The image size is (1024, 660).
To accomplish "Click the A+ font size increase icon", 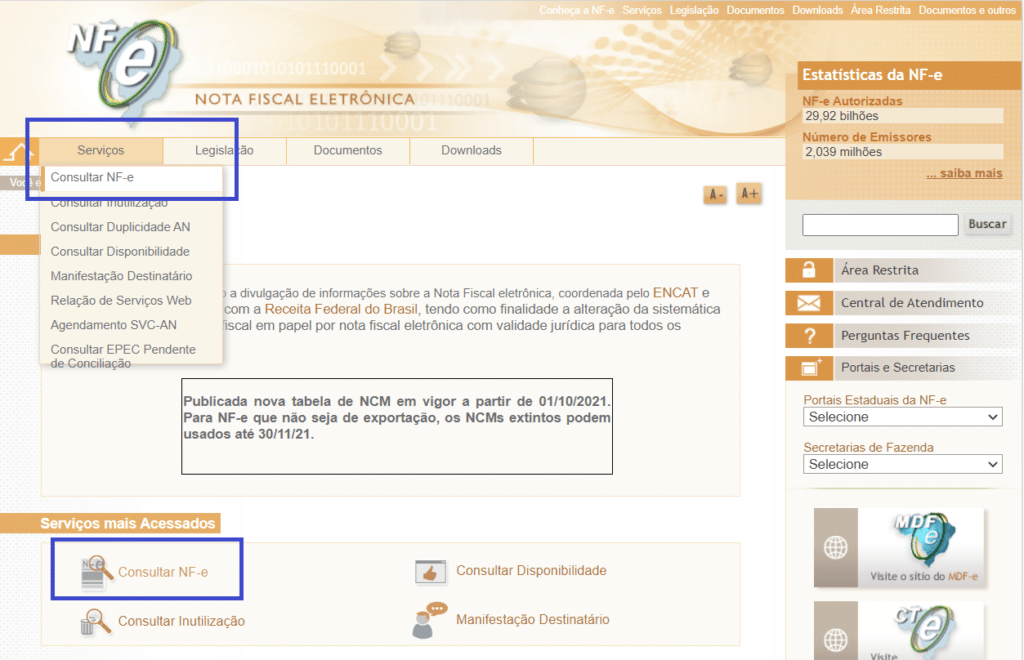I will click(x=748, y=193).
